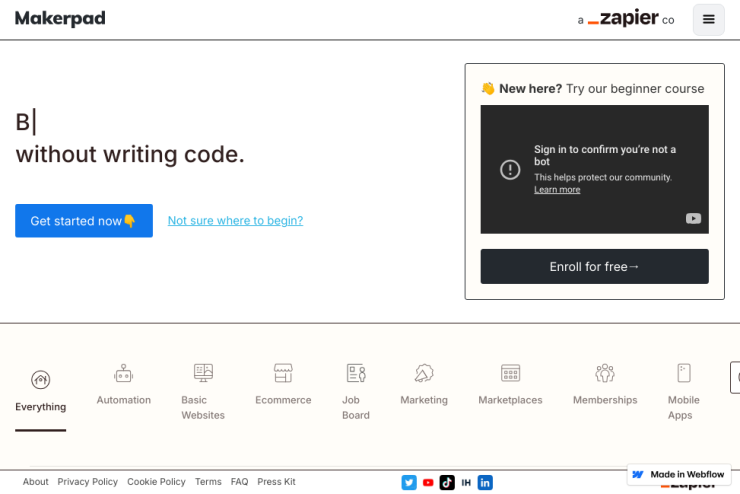Select the Marketing megaphone icon
The width and height of the screenshot is (740, 494).
(x=424, y=373)
